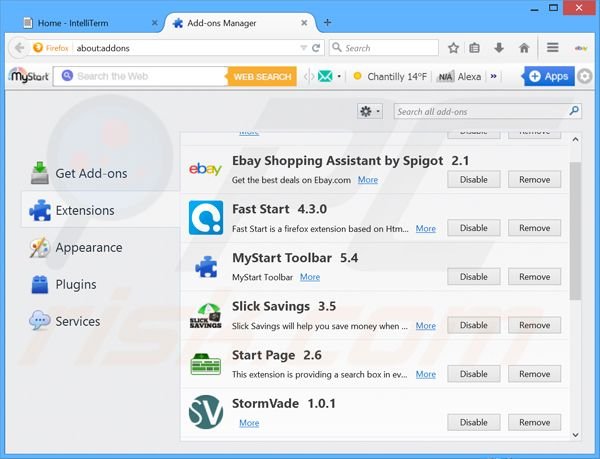Select Plugins category in sidebar
The height and width of the screenshot is (459, 600).
pos(100,284)
